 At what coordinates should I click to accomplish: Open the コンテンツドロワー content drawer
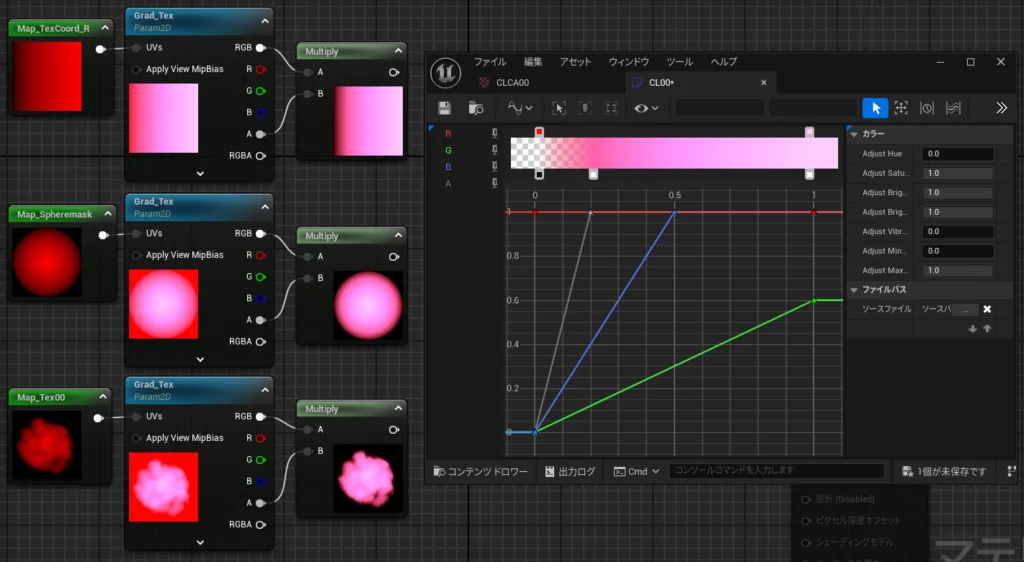point(480,471)
